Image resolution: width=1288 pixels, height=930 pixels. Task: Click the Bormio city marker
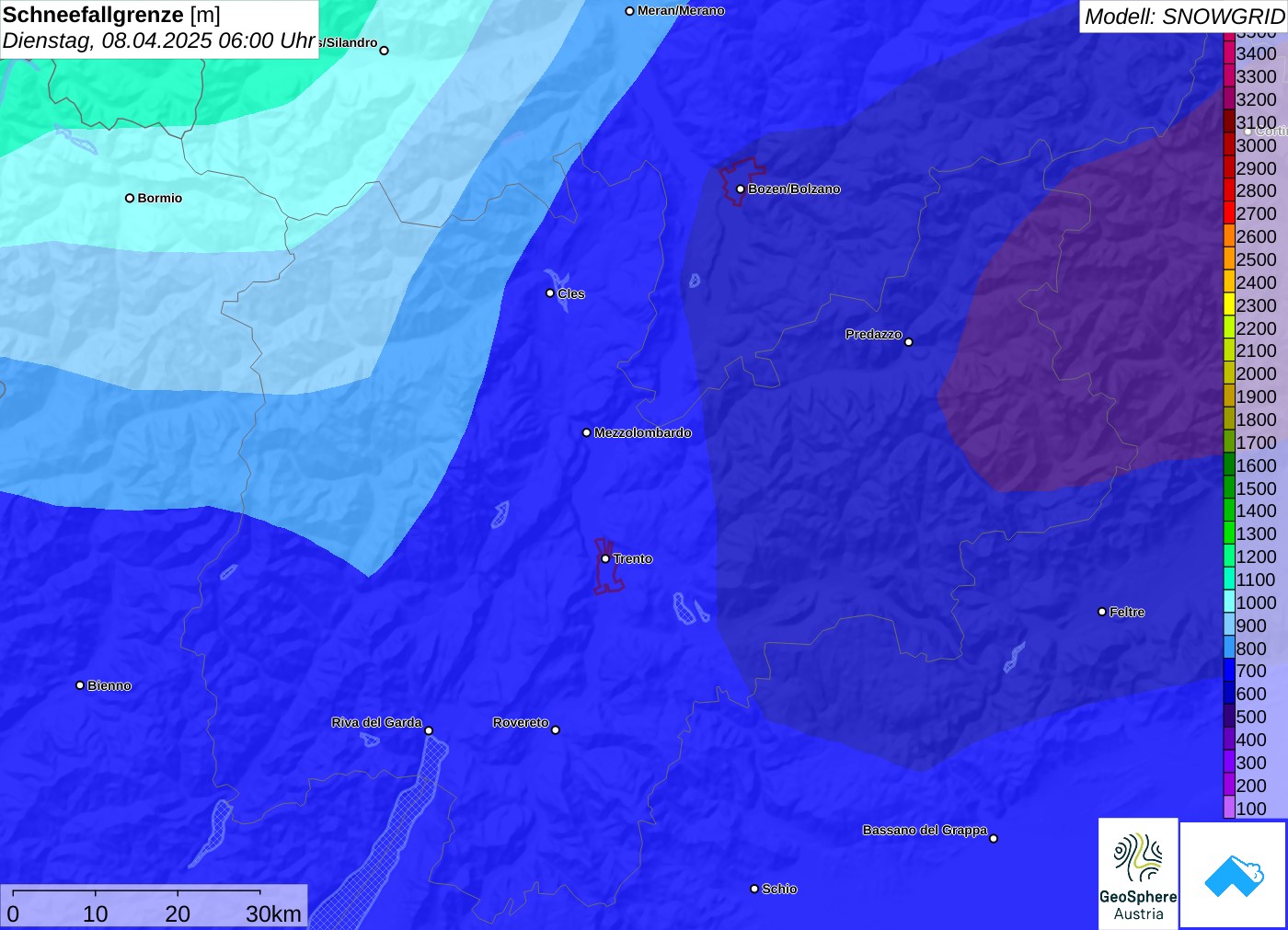(x=130, y=198)
